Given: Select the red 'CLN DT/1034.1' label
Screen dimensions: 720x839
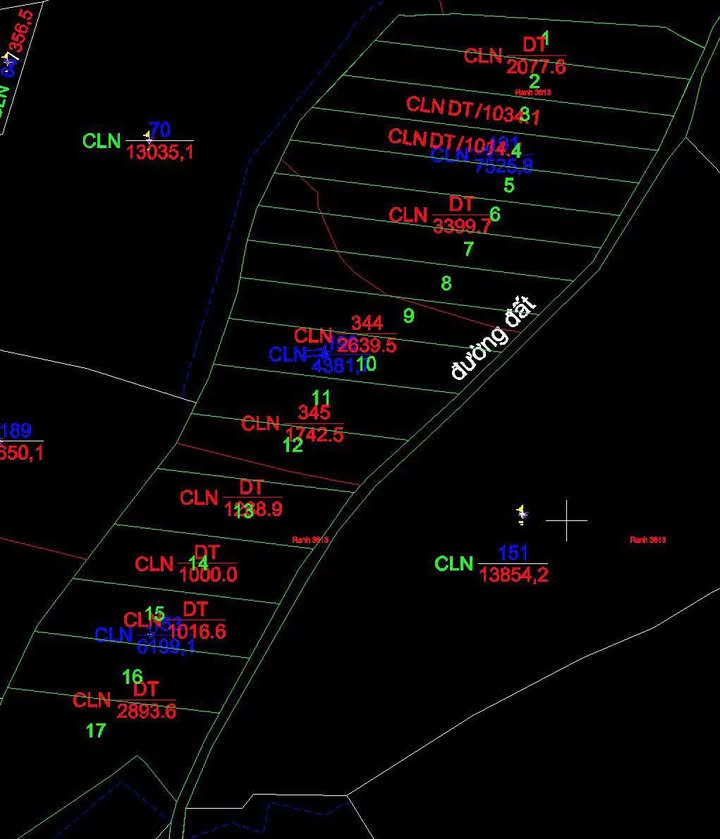Looking at the screenshot, I should [x=473, y=111].
